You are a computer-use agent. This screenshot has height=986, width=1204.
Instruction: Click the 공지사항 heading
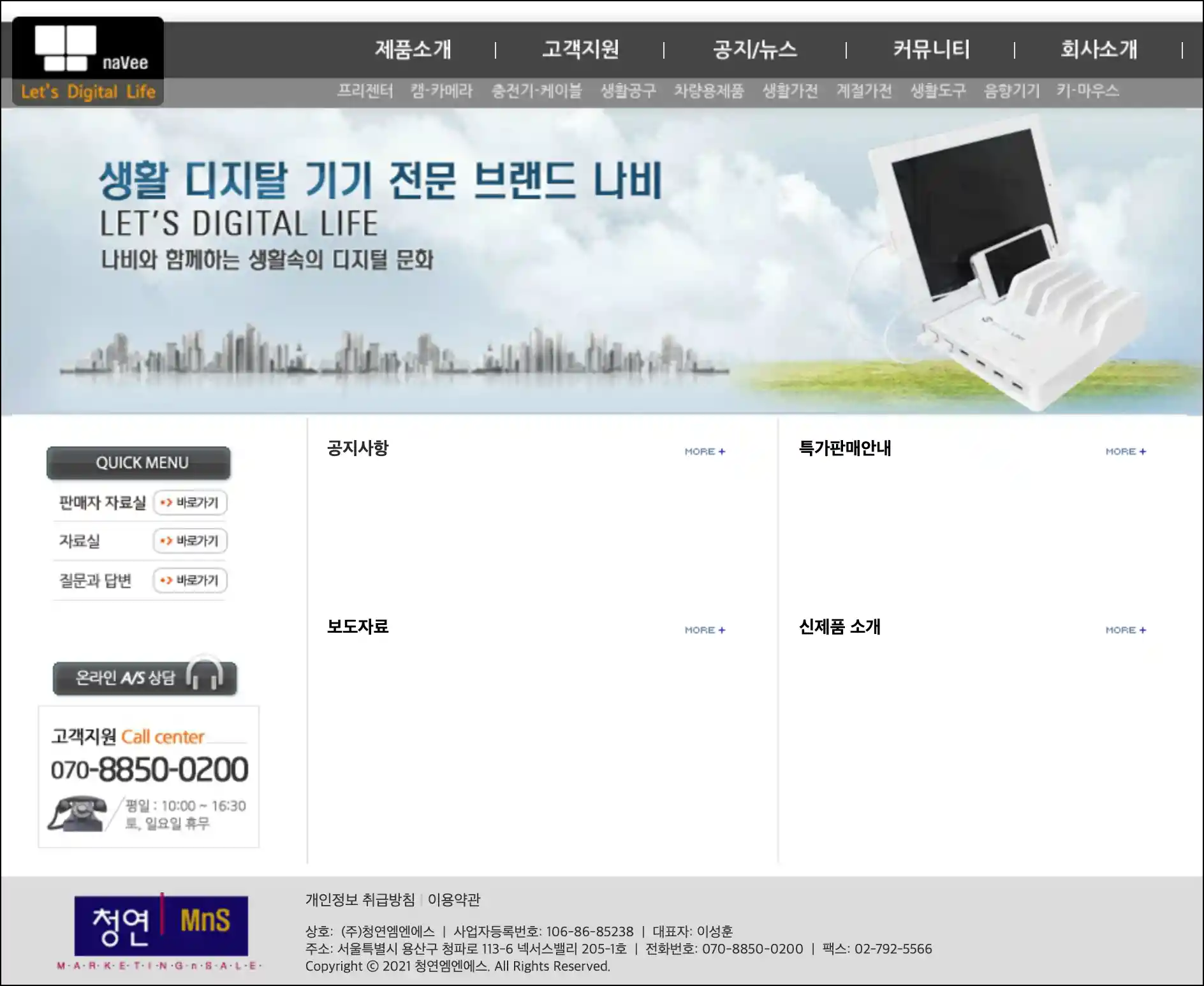(x=358, y=448)
